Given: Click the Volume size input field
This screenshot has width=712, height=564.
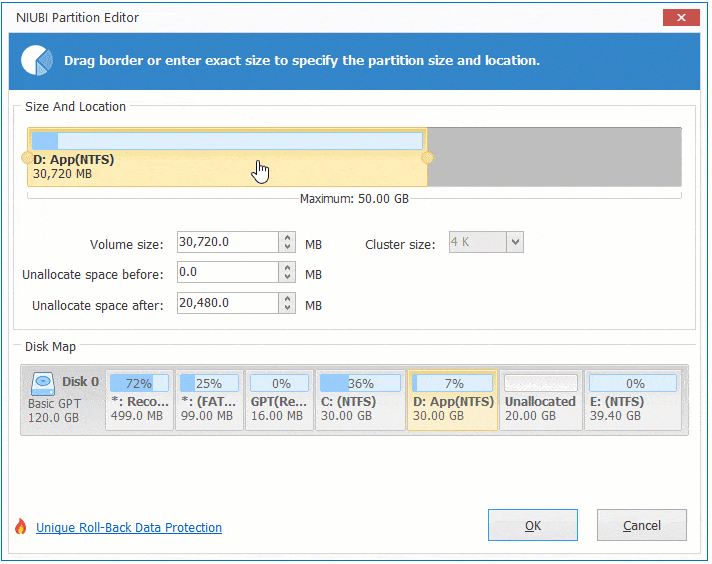Looking at the screenshot, I should click(x=227, y=242).
